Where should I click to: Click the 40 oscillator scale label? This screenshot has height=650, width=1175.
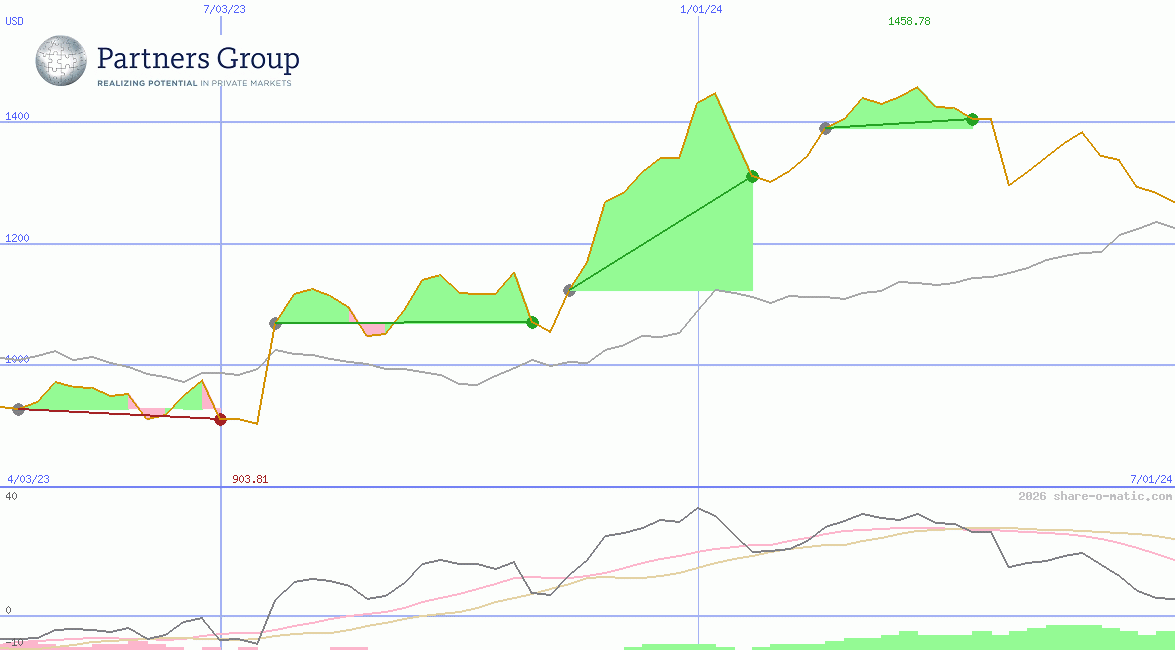[x=9, y=494]
